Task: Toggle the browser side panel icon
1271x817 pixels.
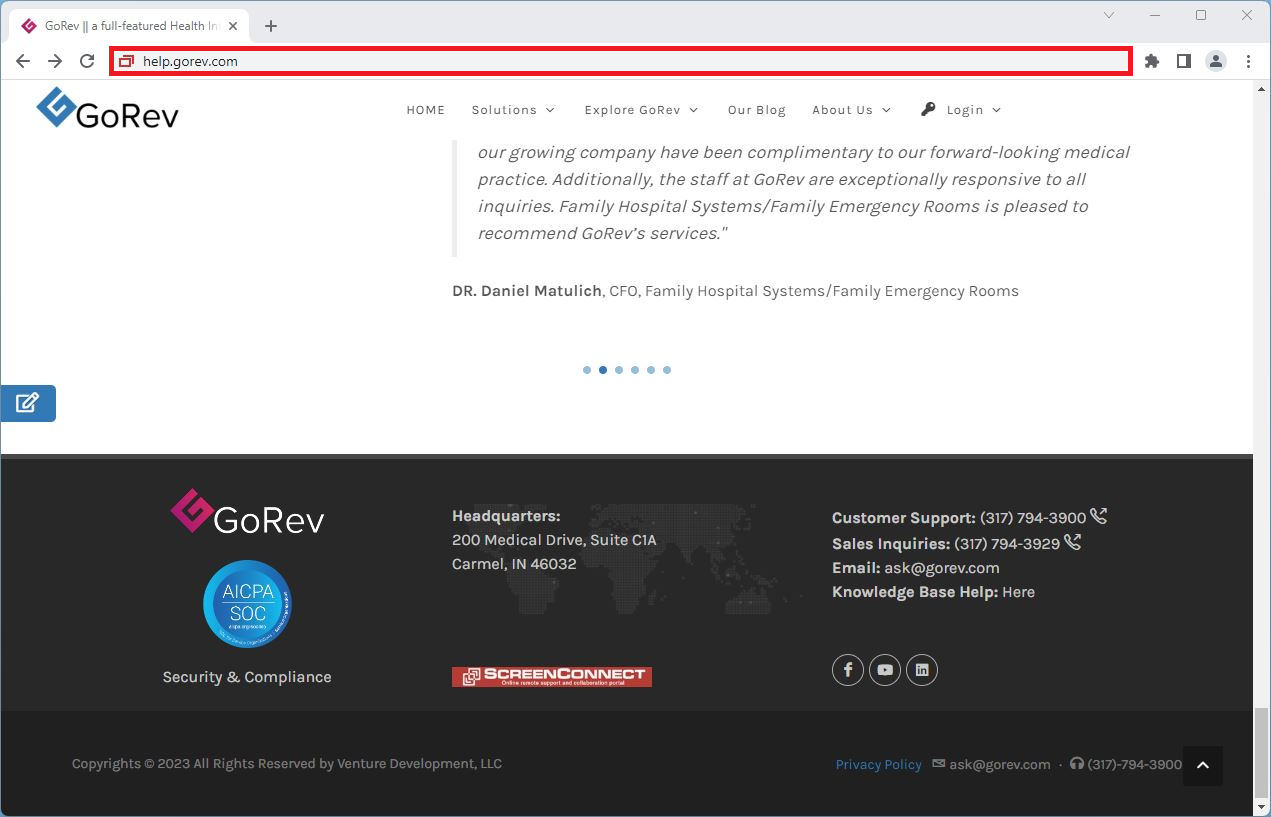Action: click(1184, 61)
